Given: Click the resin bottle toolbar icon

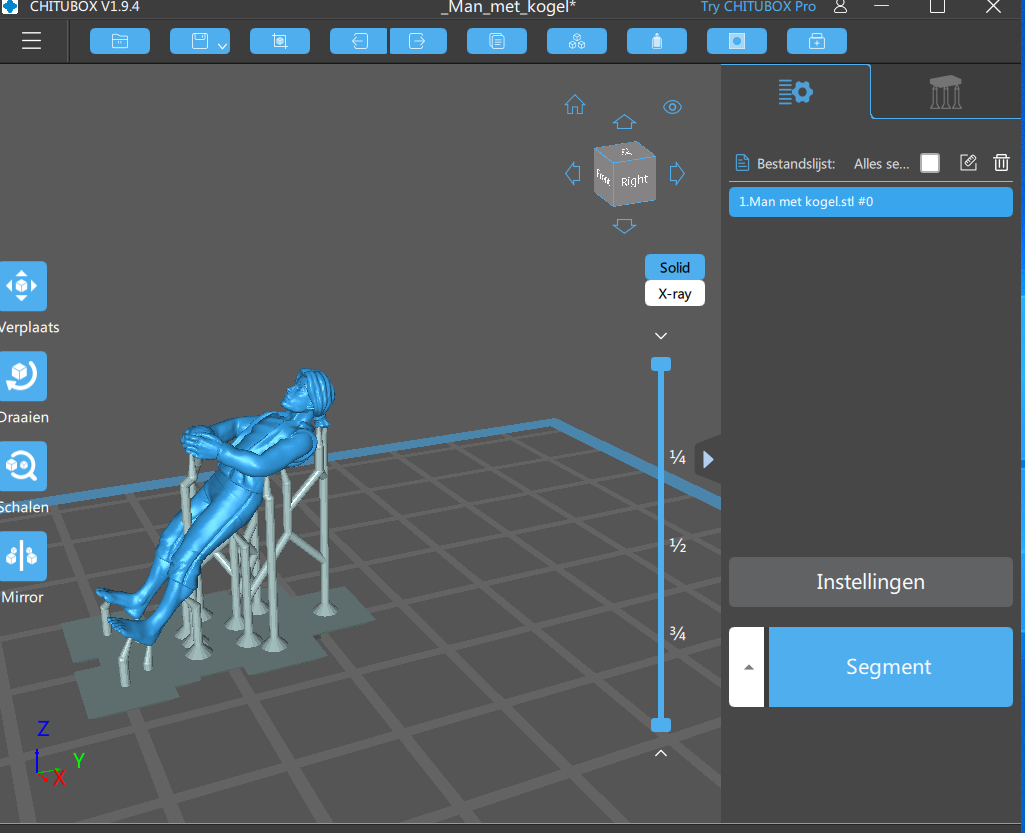Looking at the screenshot, I should pos(657,41).
